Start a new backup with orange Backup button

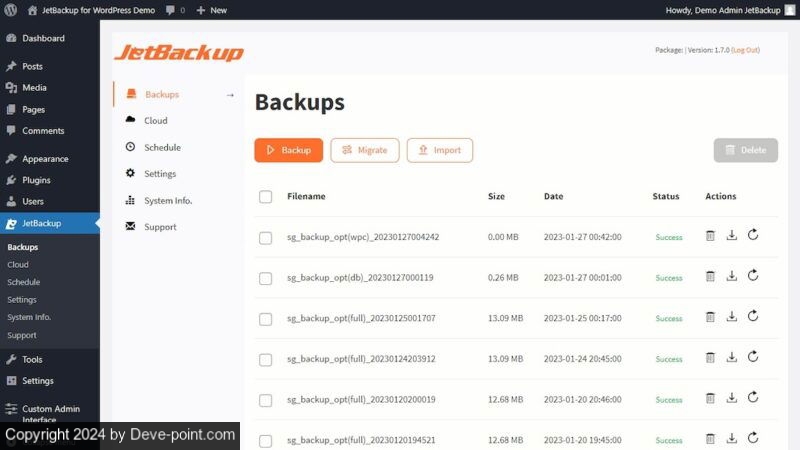[x=289, y=150]
